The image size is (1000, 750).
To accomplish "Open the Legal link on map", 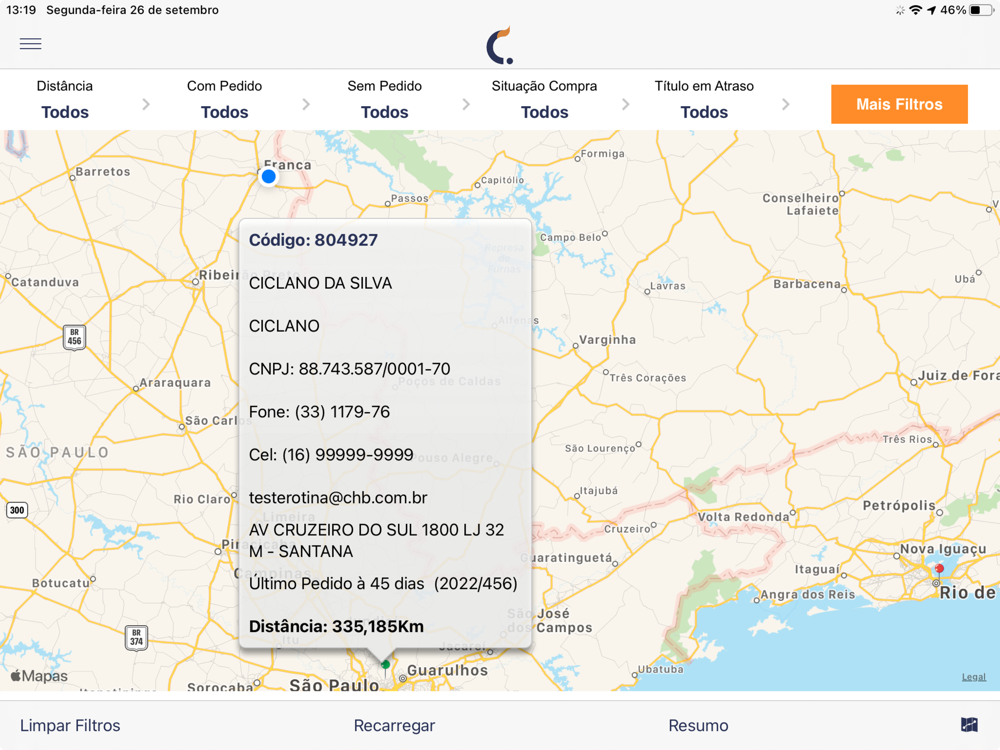I will (973, 677).
